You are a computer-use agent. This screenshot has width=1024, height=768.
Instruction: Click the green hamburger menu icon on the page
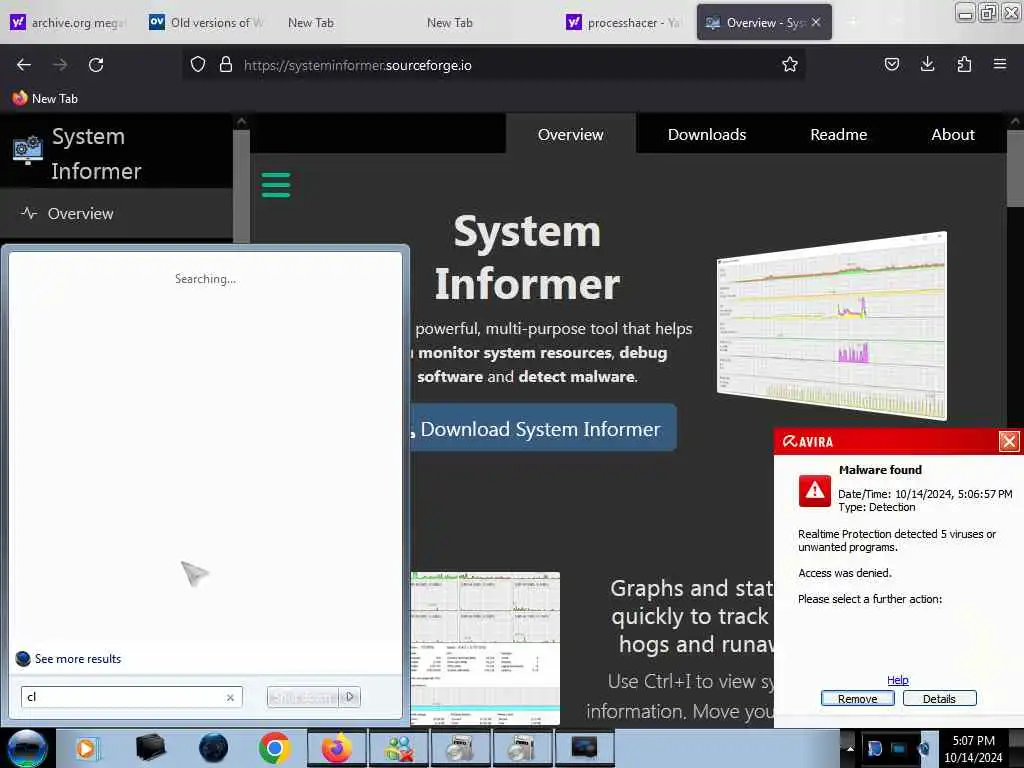click(x=276, y=185)
